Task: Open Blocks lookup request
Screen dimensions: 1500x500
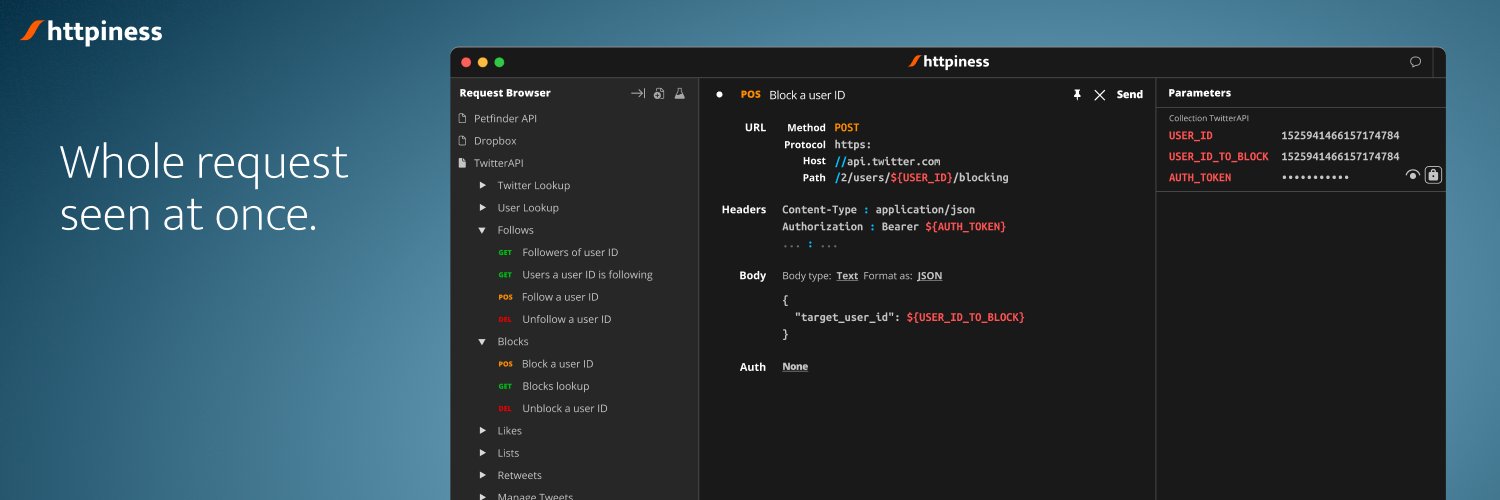Action: (555, 386)
